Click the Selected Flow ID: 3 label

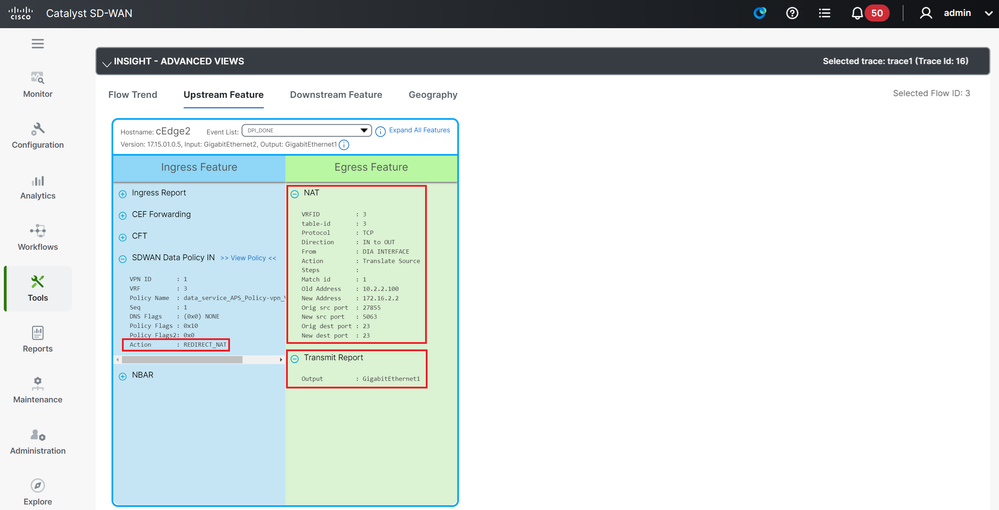point(931,93)
